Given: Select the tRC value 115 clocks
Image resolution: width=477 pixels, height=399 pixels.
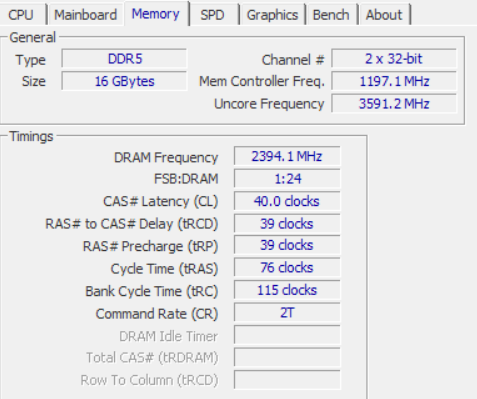Looking at the screenshot, I should click(287, 290).
